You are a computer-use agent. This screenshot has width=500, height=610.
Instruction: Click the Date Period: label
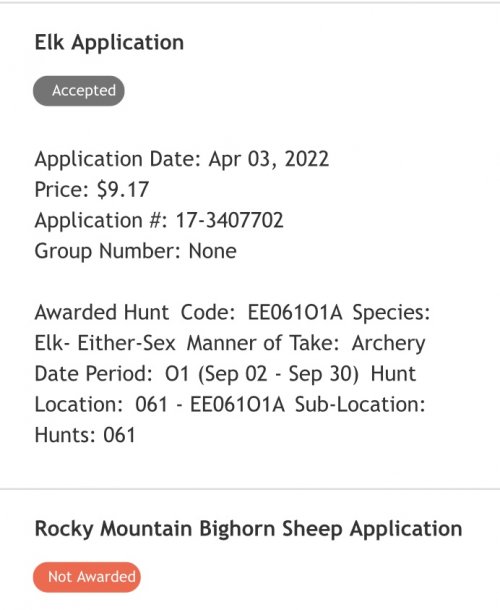(x=93, y=373)
